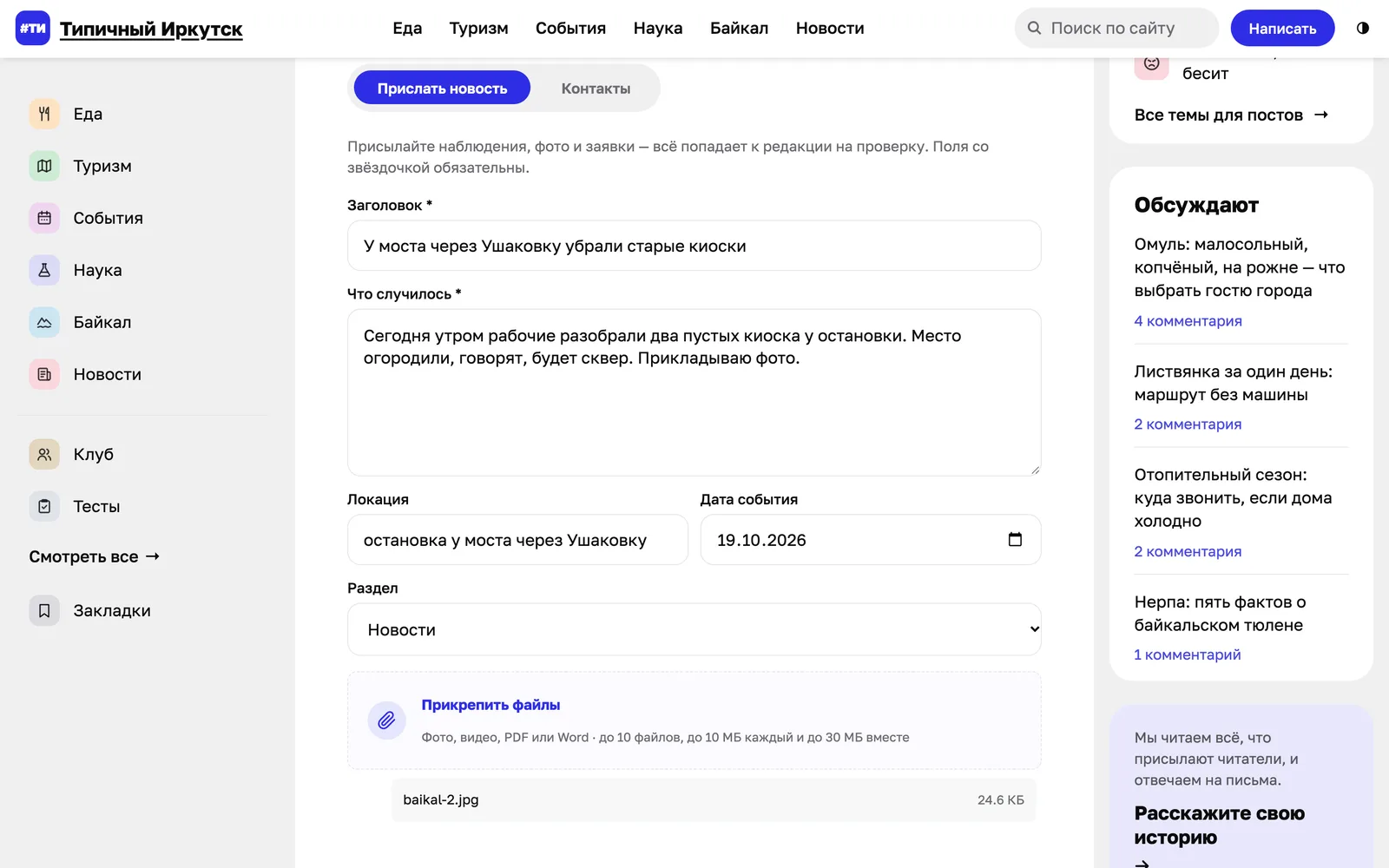Screen dimensions: 1389x868
Task: Open sidebar Тесты clipboard icon
Action: pos(44,506)
